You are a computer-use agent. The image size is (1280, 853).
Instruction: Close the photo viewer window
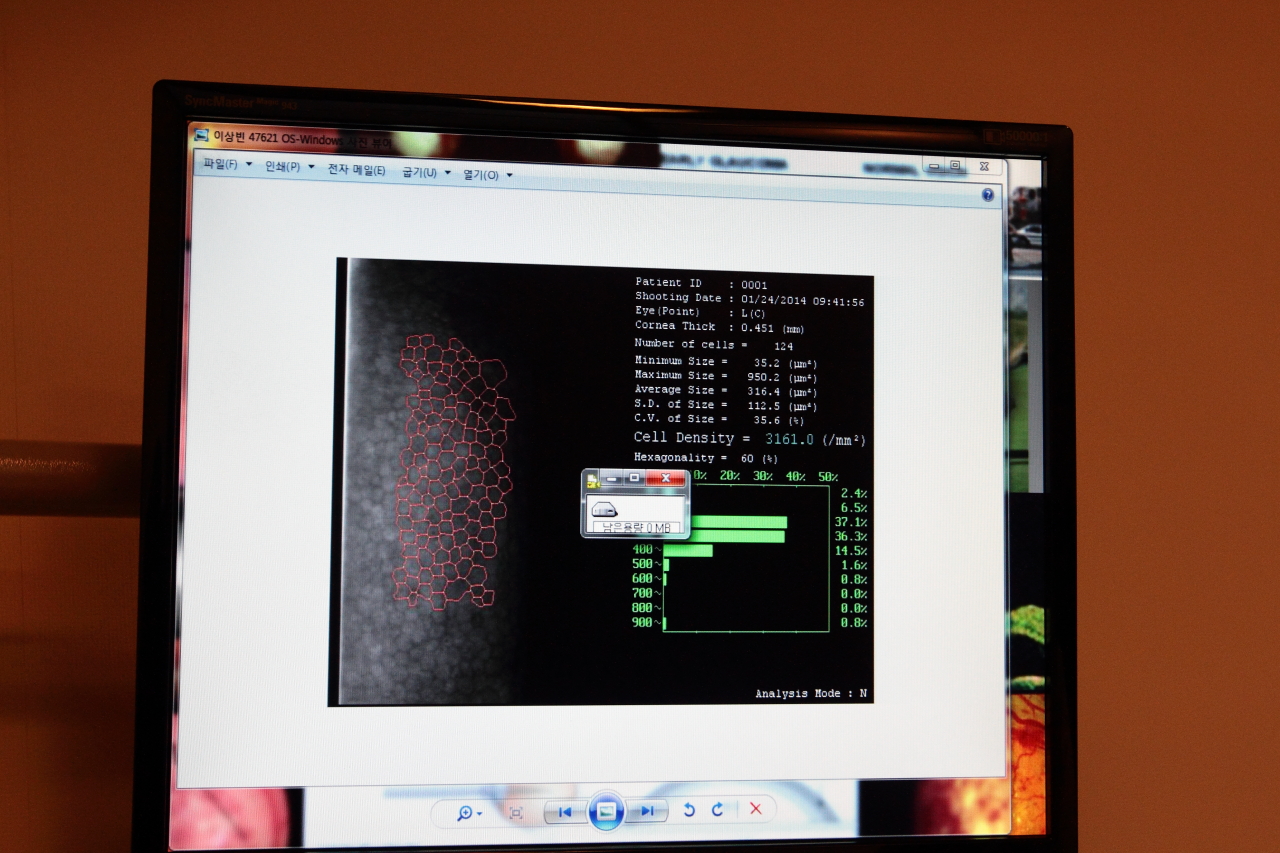click(x=984, y=167)
